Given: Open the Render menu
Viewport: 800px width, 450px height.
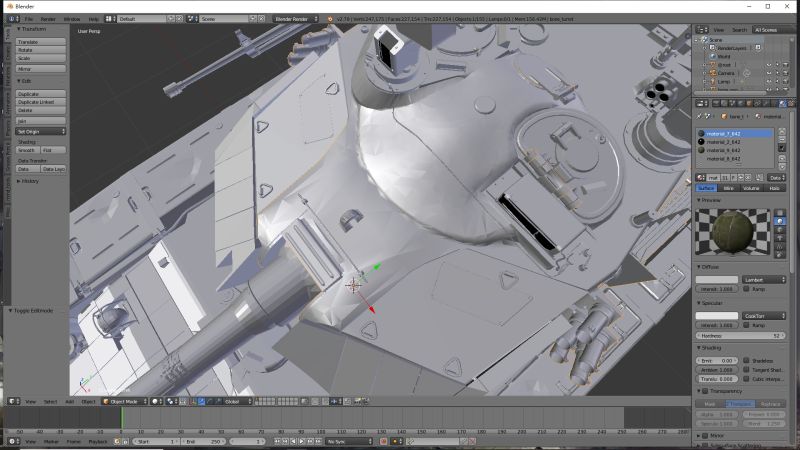Looking at the screenshot, I should [x=48, y=19].
